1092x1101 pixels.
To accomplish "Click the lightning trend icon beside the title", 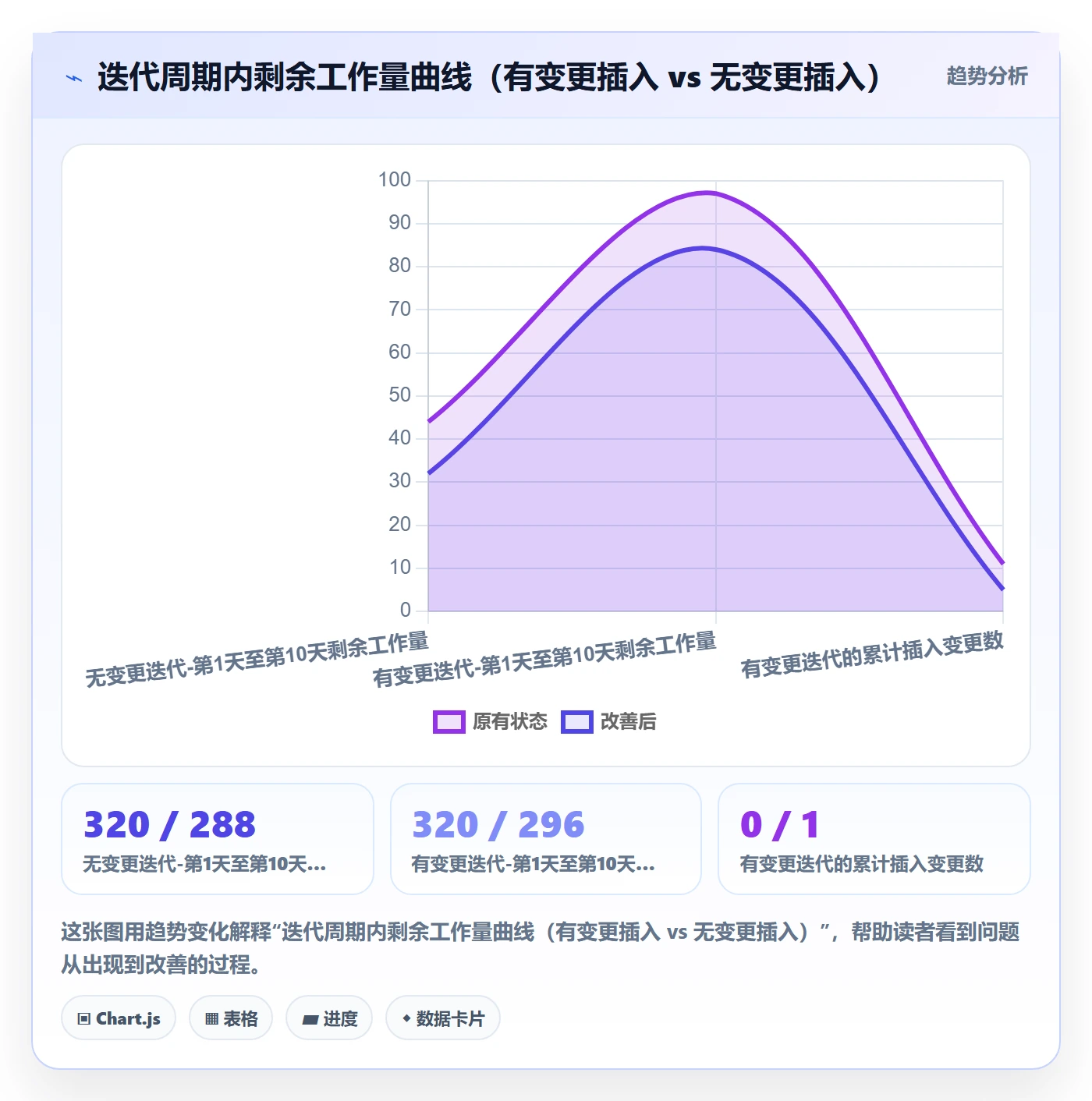I will pyautogui.click(x=74, y=78).
